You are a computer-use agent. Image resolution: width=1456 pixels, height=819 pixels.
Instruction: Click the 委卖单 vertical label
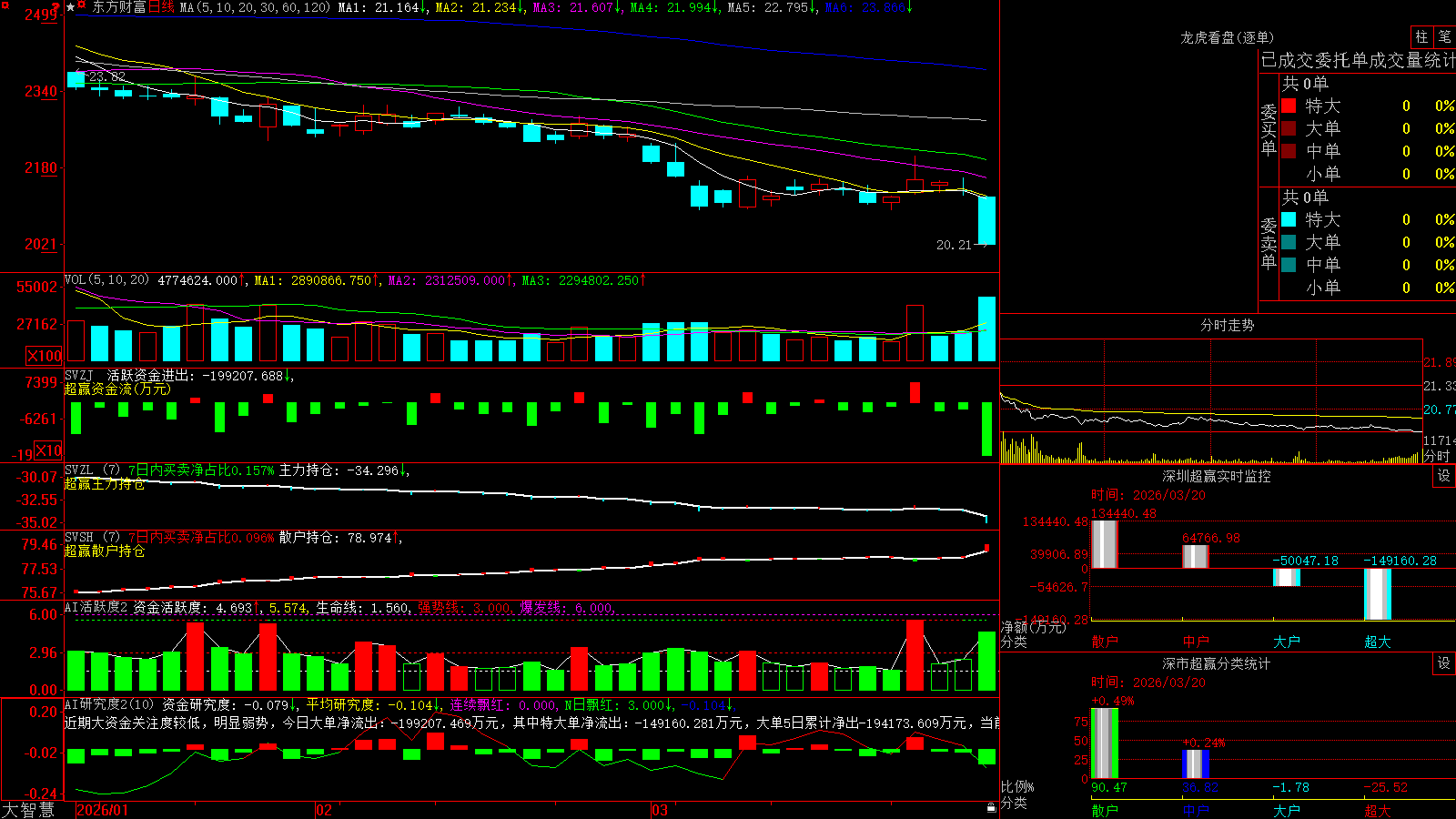1269,243
